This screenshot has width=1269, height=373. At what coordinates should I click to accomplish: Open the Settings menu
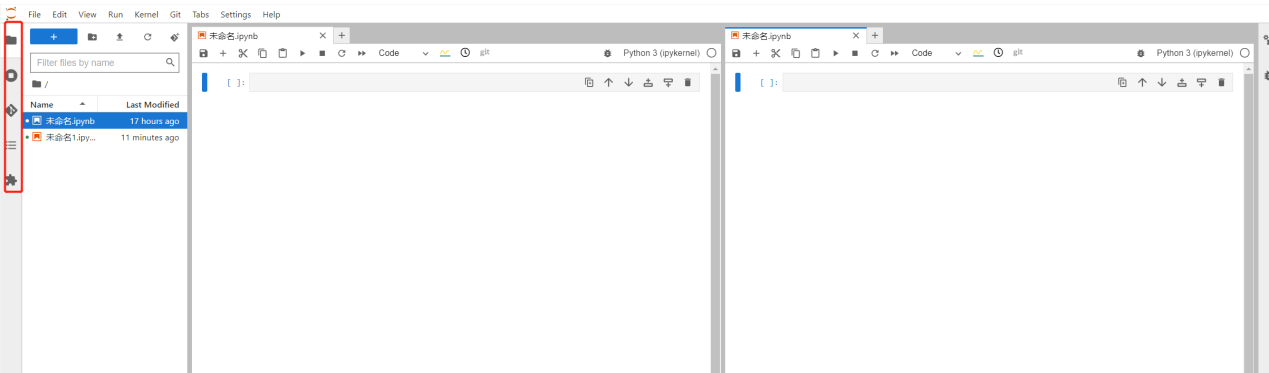tap(236, 15)
